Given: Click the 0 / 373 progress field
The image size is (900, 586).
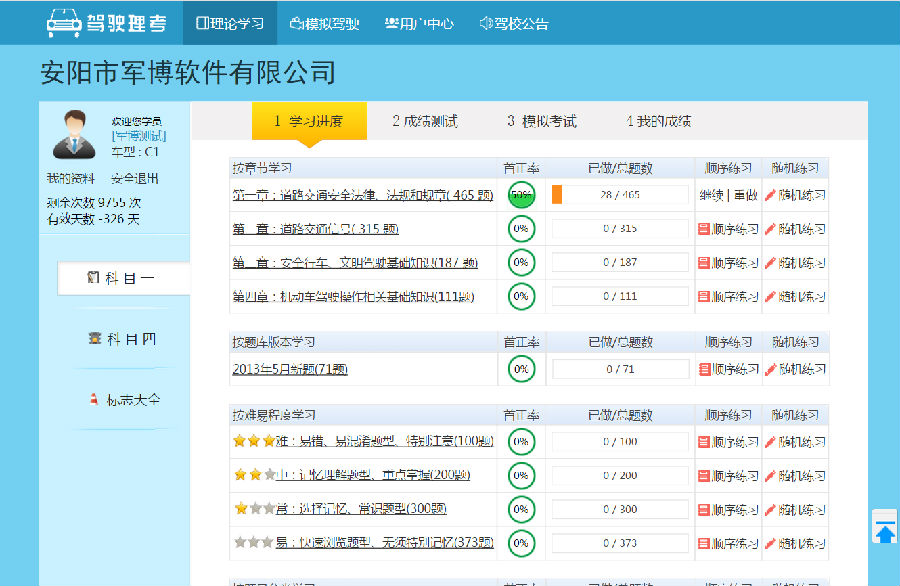Looking at the screenshot, I should click(x=620, y=543).
